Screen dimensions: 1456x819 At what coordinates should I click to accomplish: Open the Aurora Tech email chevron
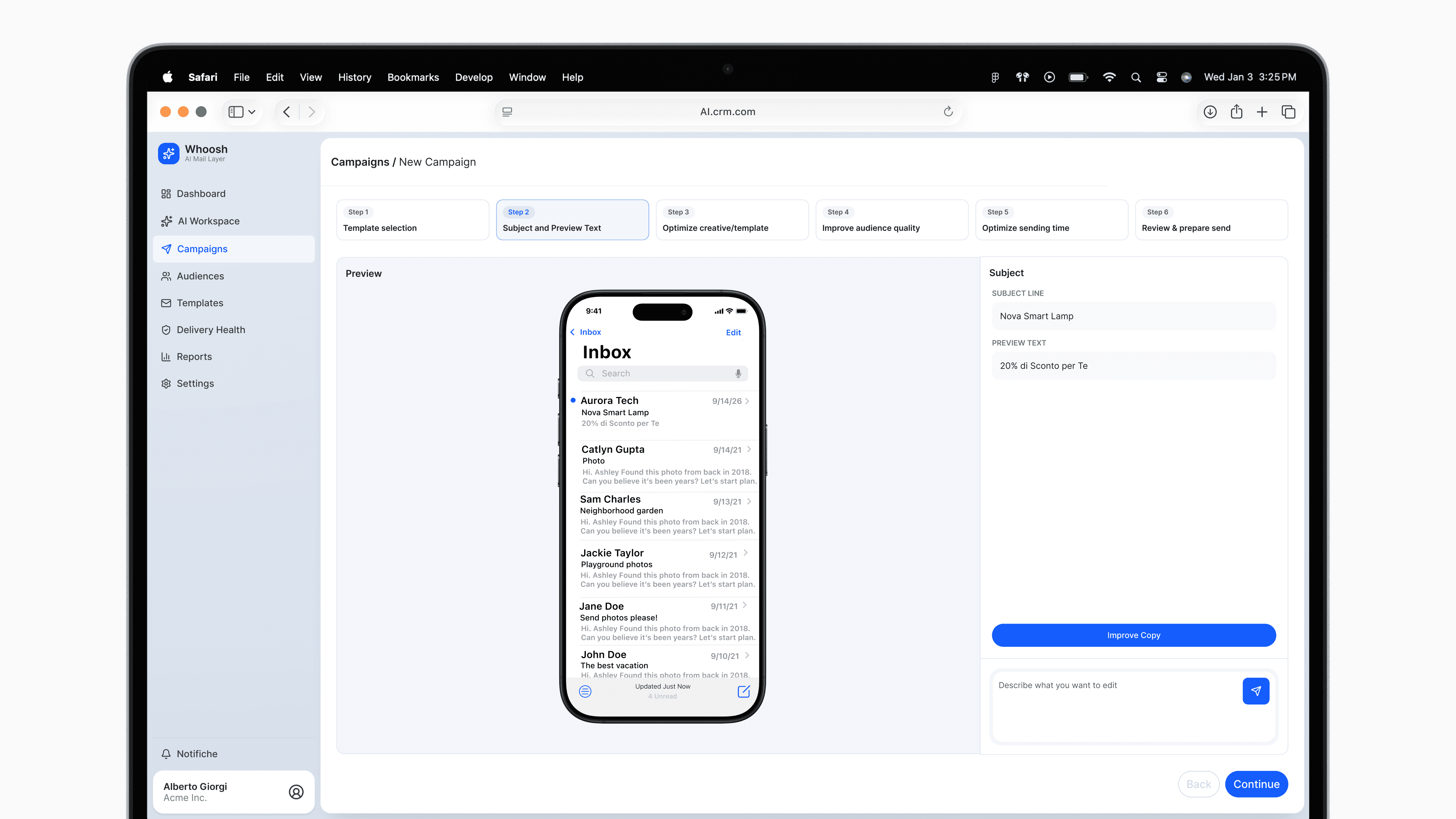[747, 401]
